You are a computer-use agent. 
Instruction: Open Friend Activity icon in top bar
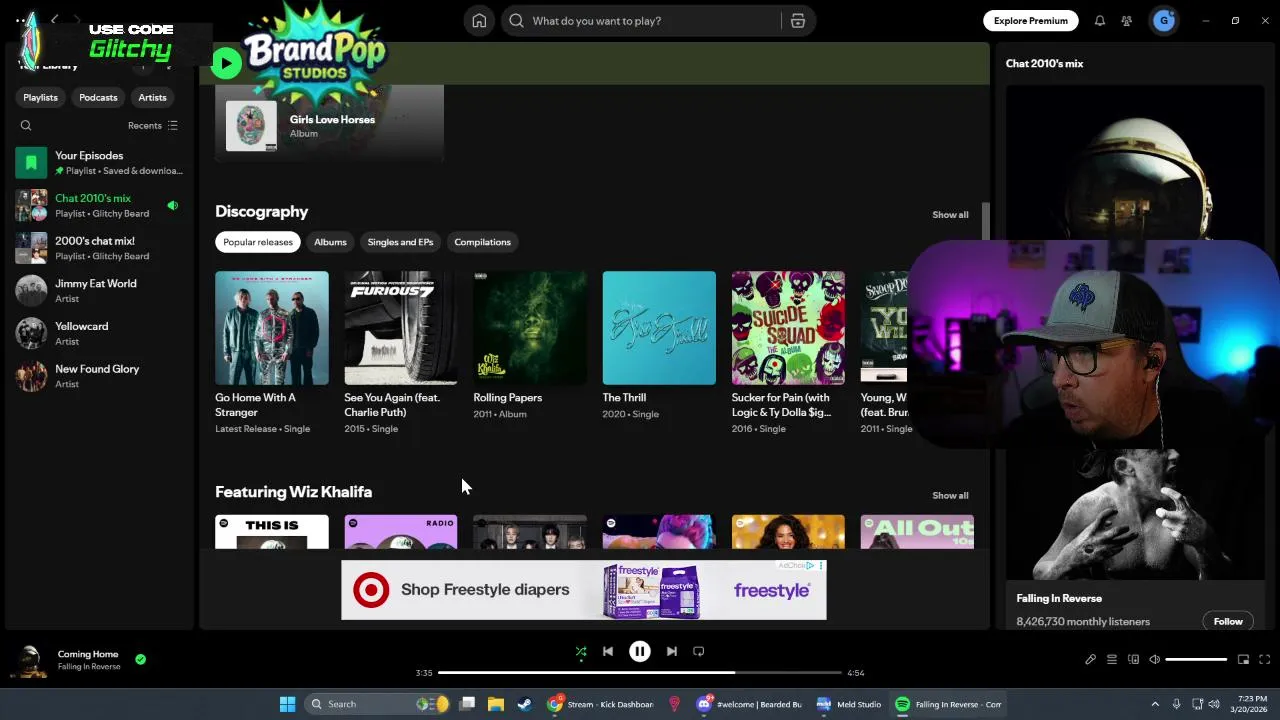tap(1126, 21)
